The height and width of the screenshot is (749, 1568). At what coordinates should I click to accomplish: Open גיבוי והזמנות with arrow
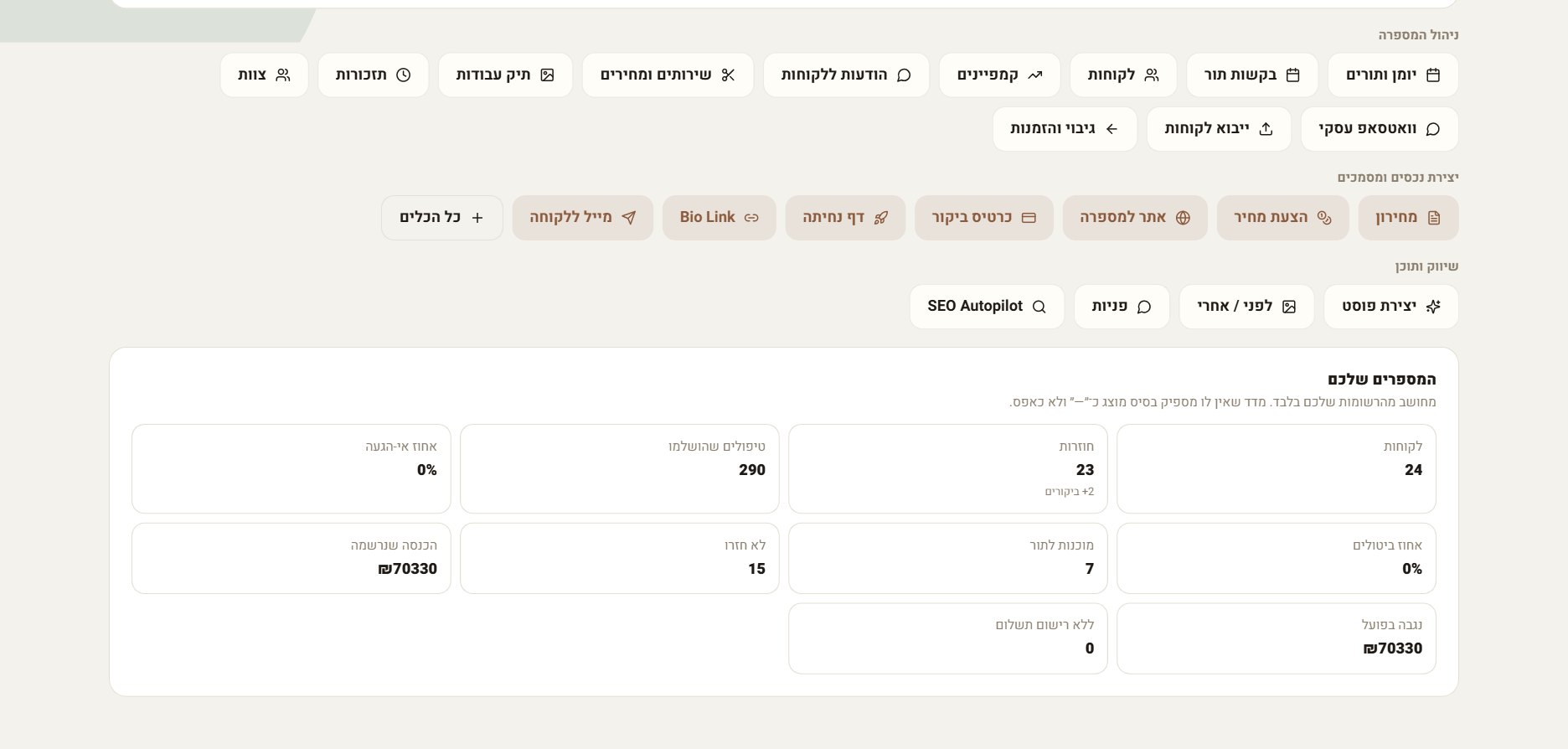pyautogui.click(x=1065, y=128)
